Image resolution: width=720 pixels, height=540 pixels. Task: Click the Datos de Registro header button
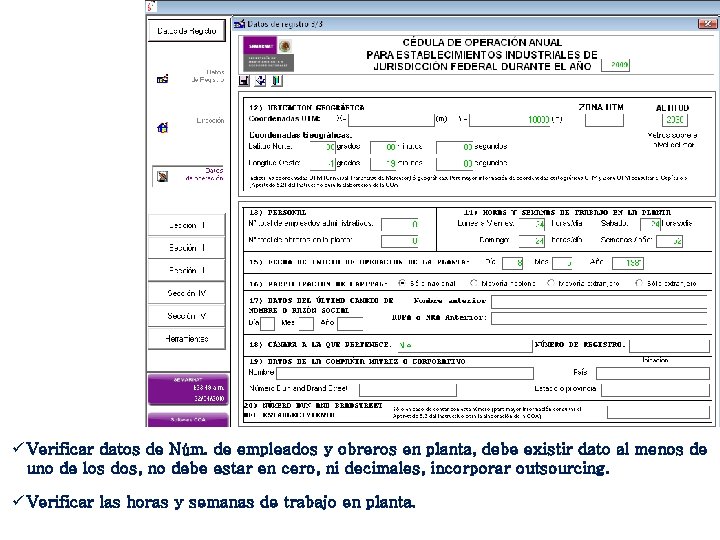(187, 31)
